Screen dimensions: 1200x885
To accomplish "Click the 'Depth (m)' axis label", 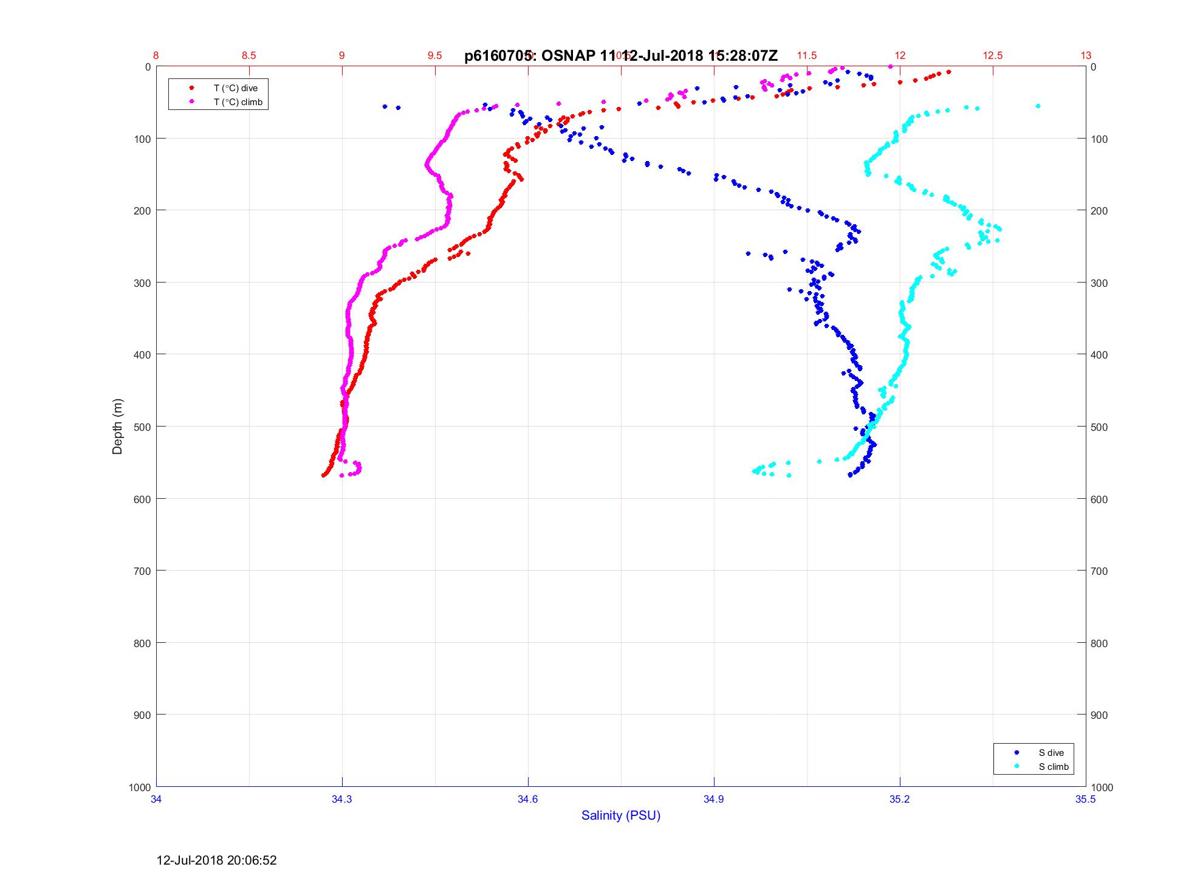I will point(117,426).
